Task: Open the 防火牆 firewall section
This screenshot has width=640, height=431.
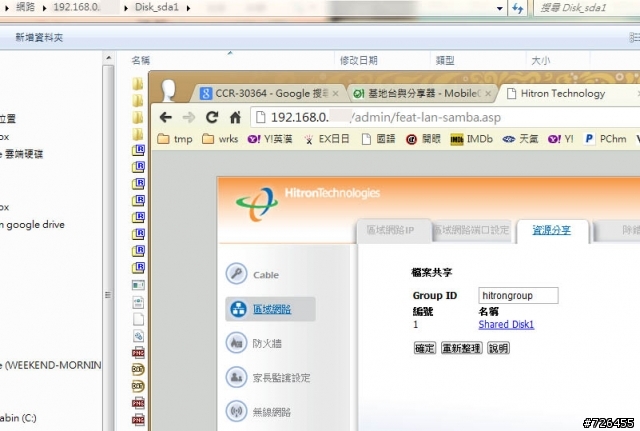Action: 253,343
